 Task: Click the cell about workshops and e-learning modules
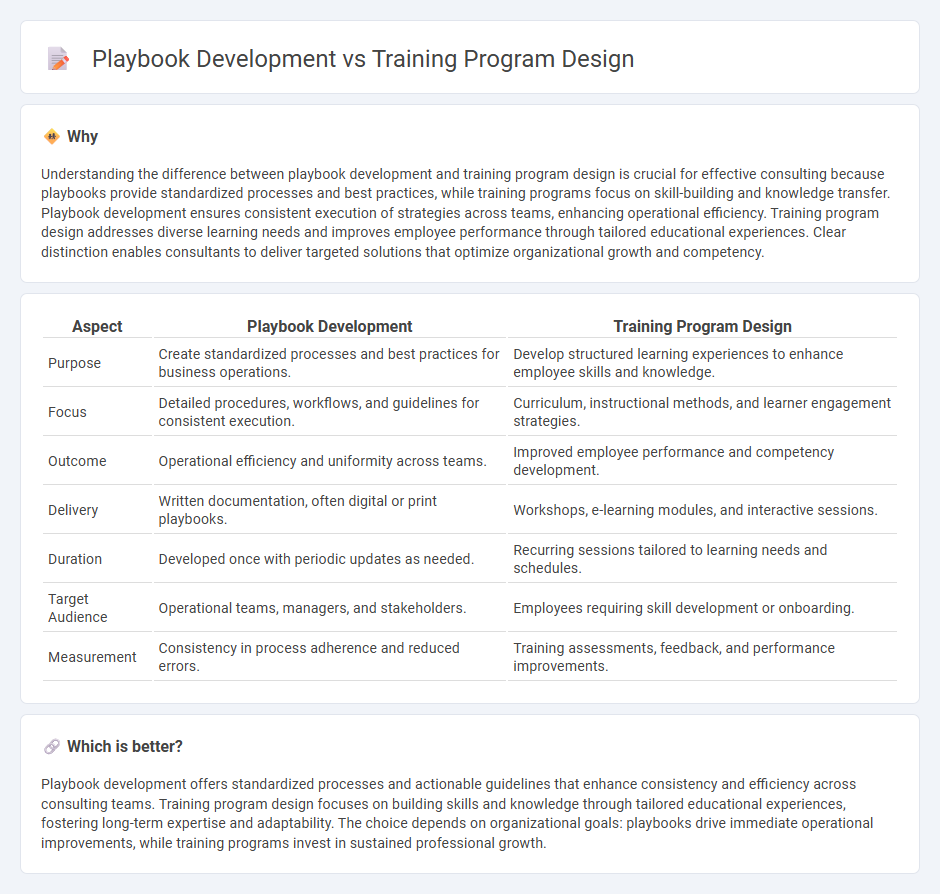point(695,510)
